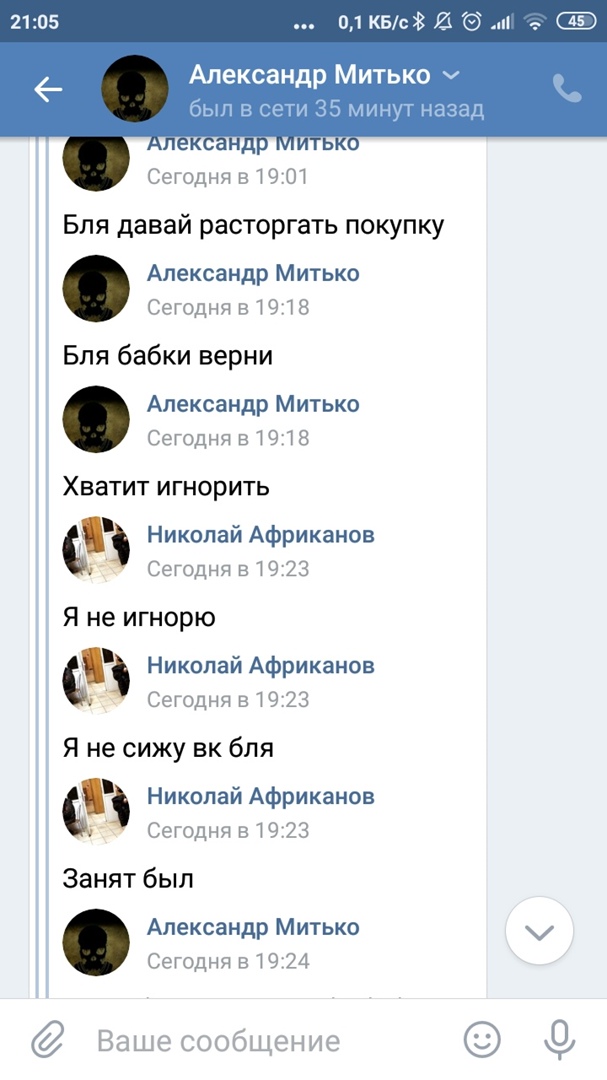The width and height of the screenshot is (607, 1080).
Task: Attach a file with paperclip icon
Action: 47,1041
